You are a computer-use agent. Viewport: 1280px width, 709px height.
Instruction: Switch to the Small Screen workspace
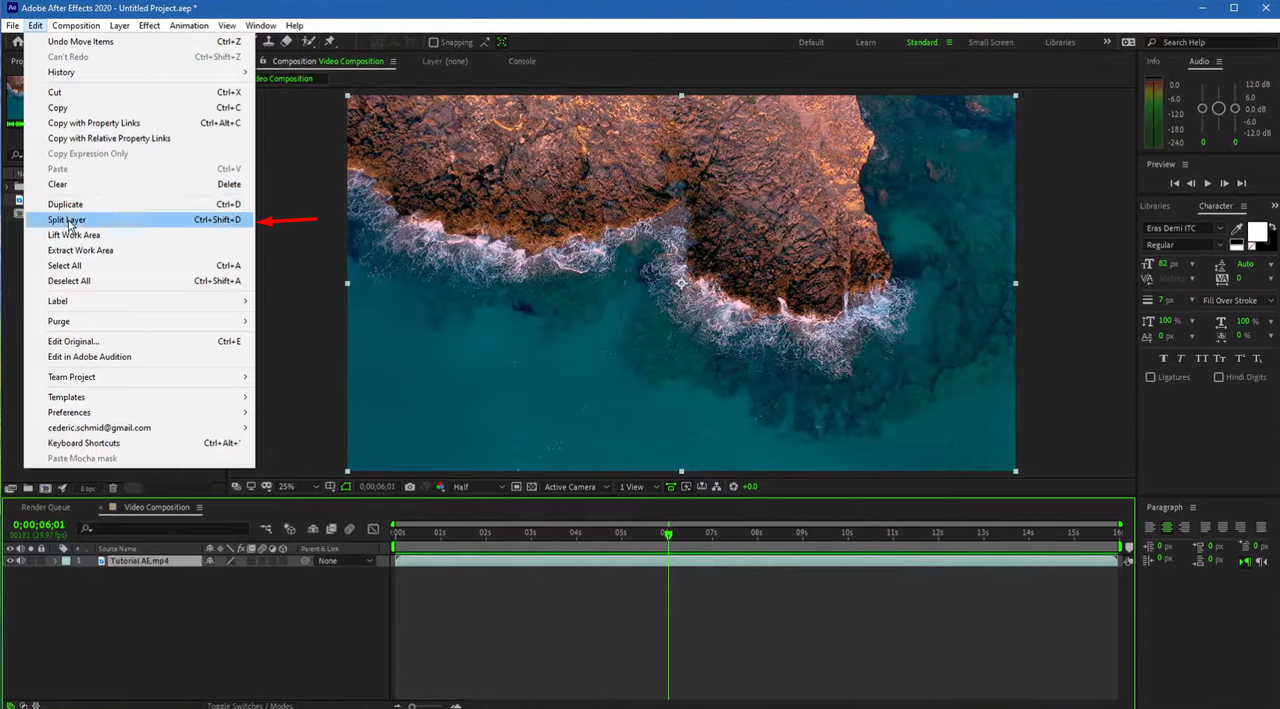click(x=991, y=42)
